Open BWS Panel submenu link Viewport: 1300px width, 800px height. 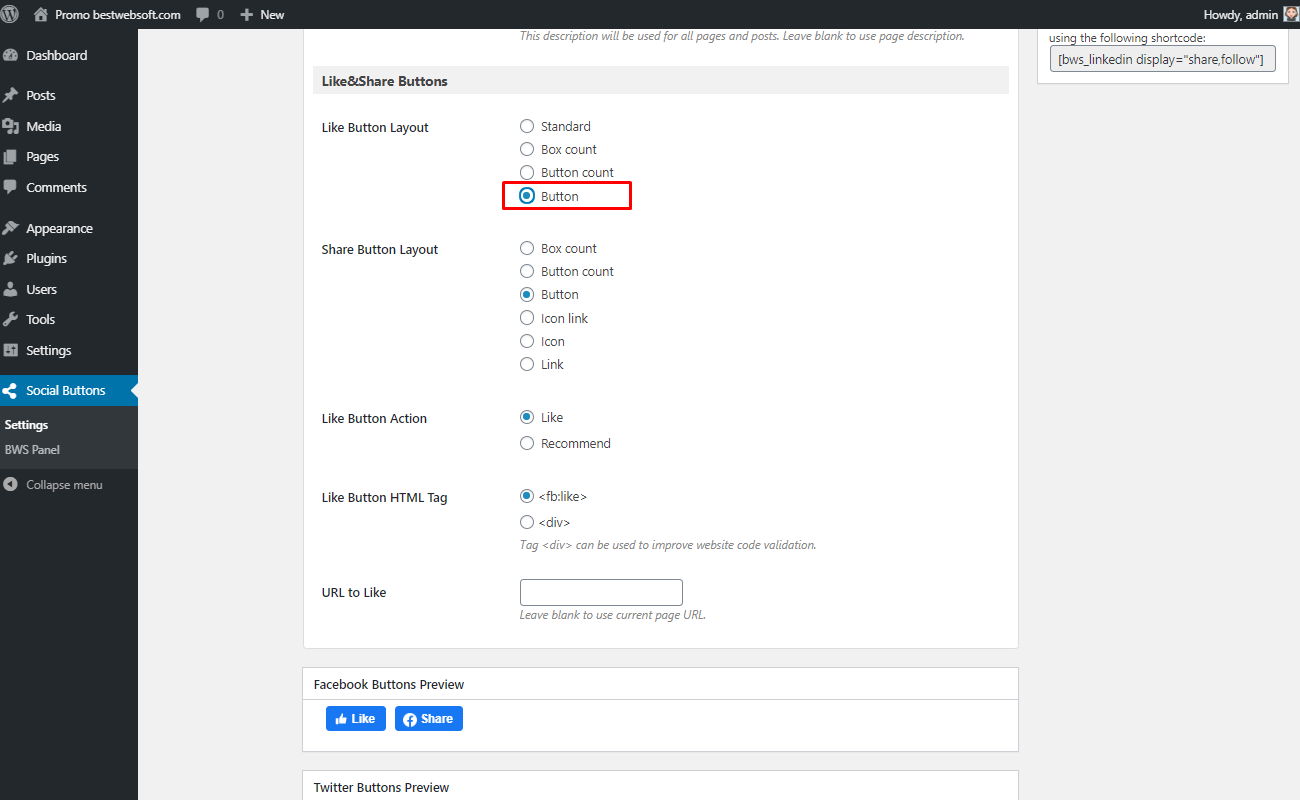tap(32, 450)
